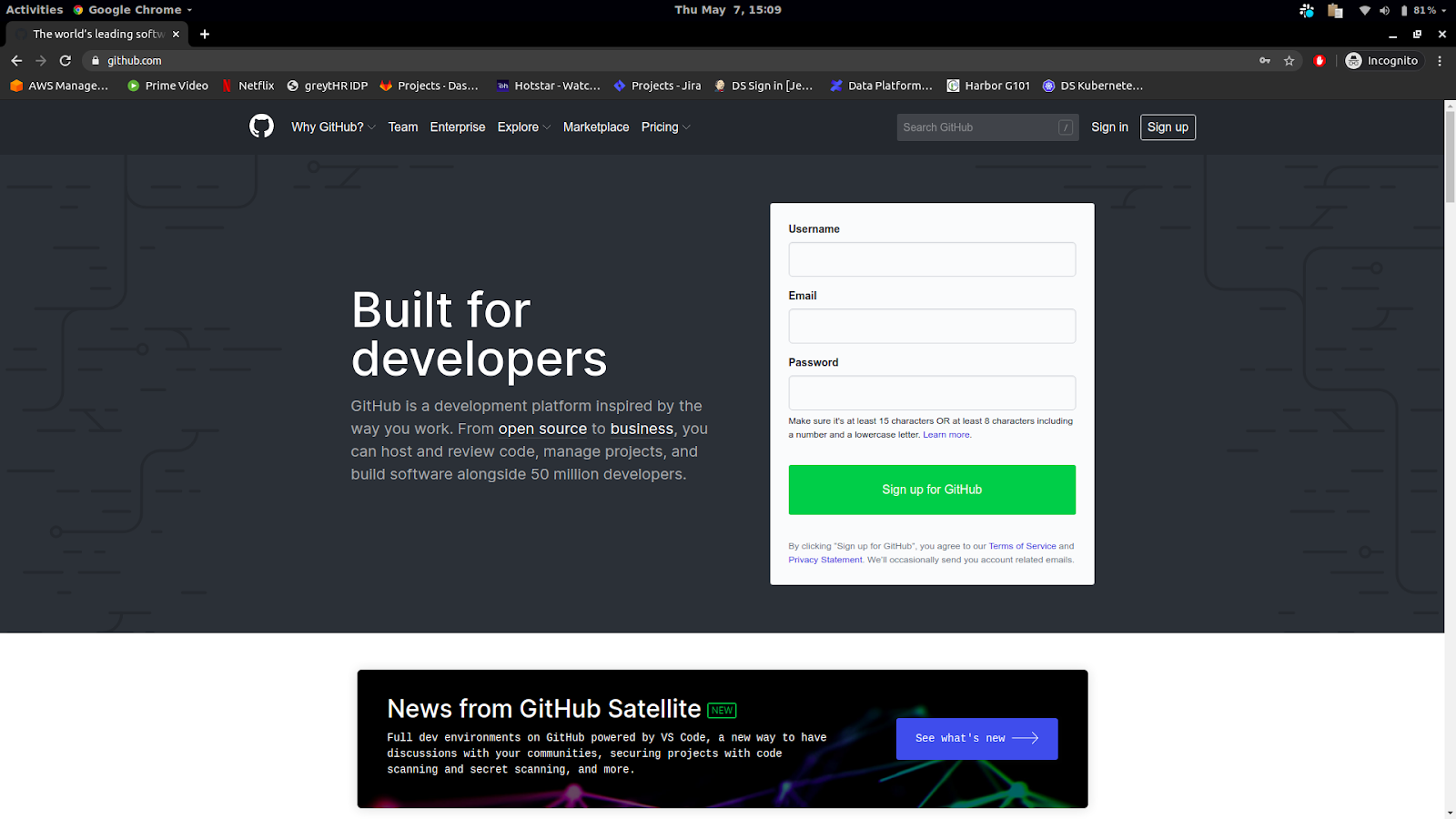Open Team nav item

point(403,127)
